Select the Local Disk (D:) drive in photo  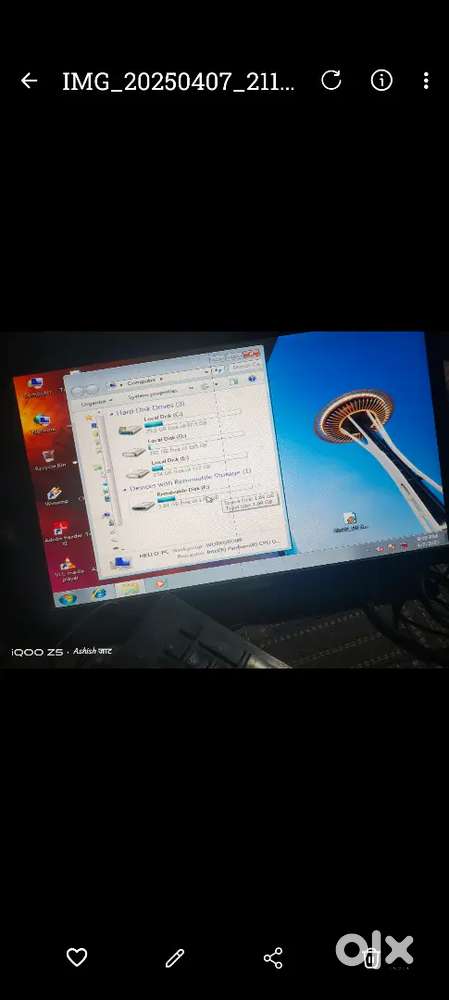click(x=184, y=445)
